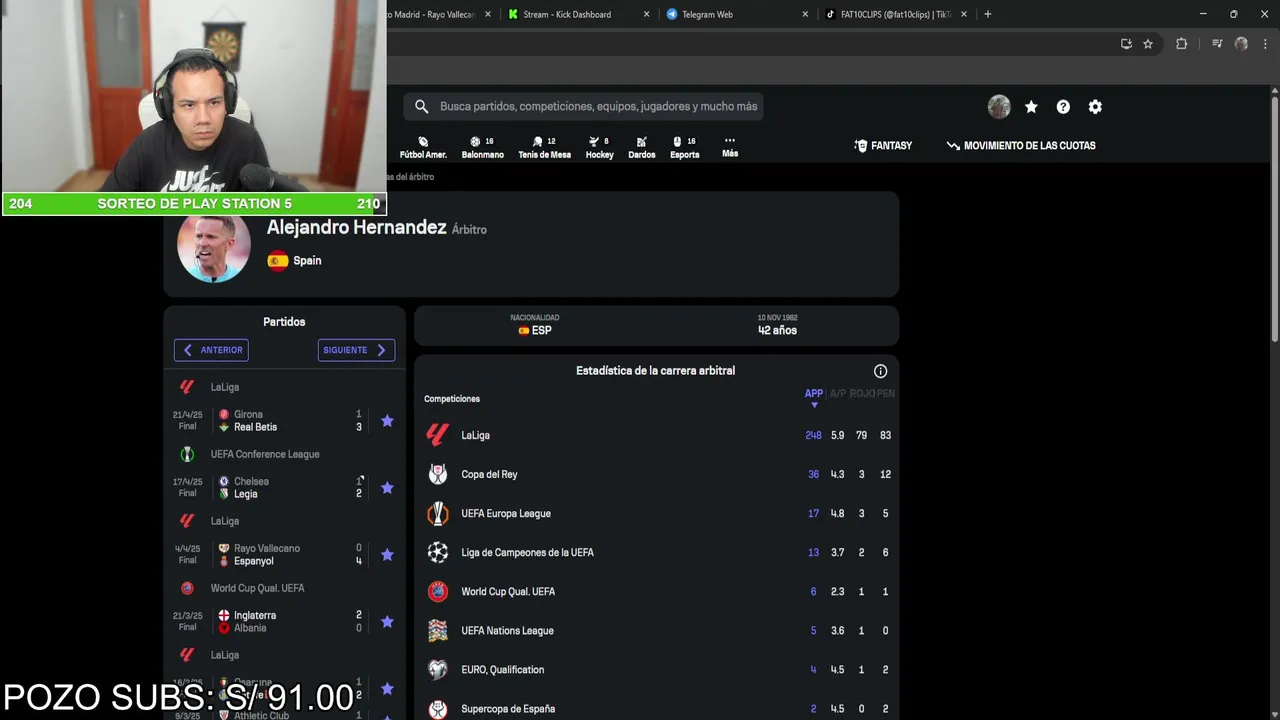The width and height of the screenshot is (1280, 720).
Task: Open browser extensions puzzle icon
Action: pyautogui.click(x=1181, y=44)
